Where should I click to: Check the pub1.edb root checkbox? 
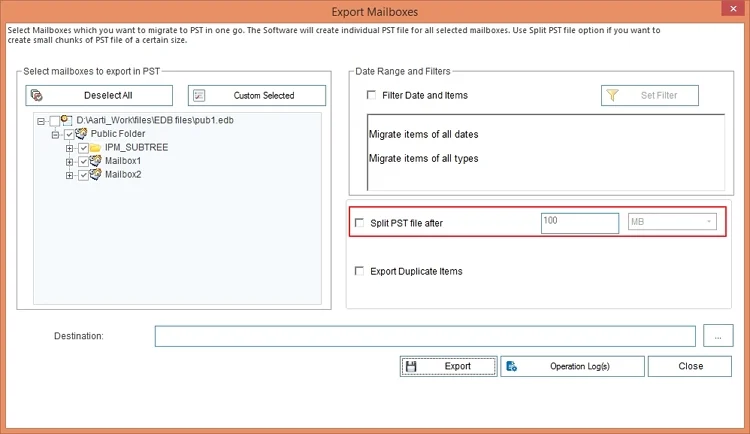[x=55, y=121]
